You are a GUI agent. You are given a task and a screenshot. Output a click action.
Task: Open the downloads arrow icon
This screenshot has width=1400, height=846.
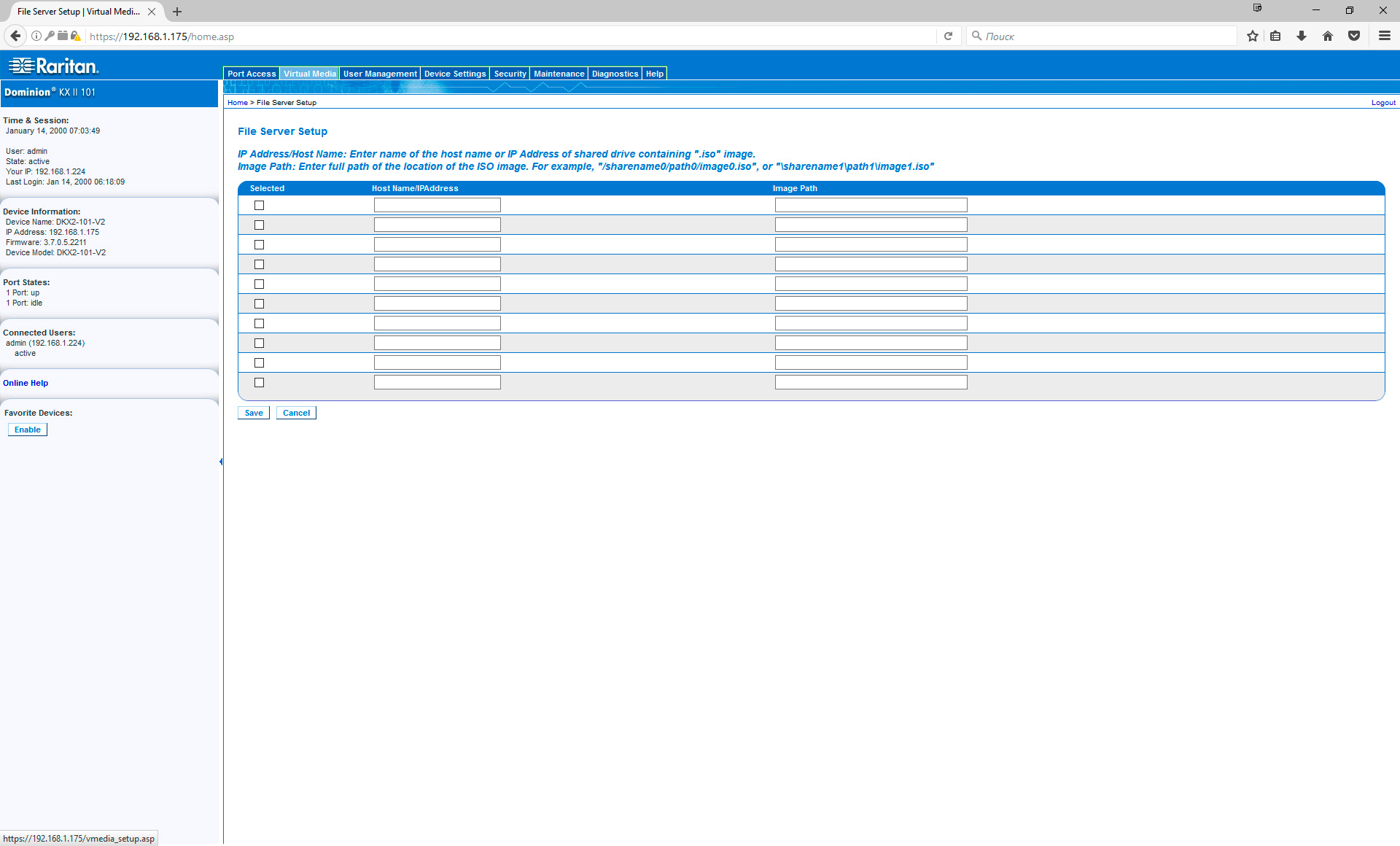coord(1301,36)
